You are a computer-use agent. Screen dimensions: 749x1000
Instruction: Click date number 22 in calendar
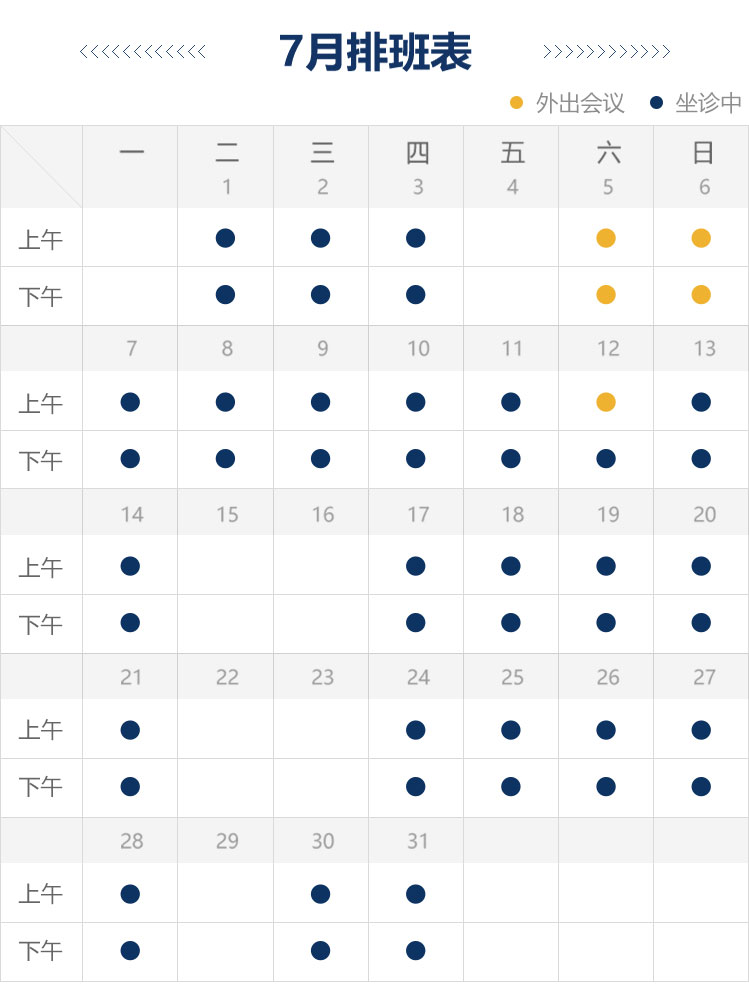(227, 677)
